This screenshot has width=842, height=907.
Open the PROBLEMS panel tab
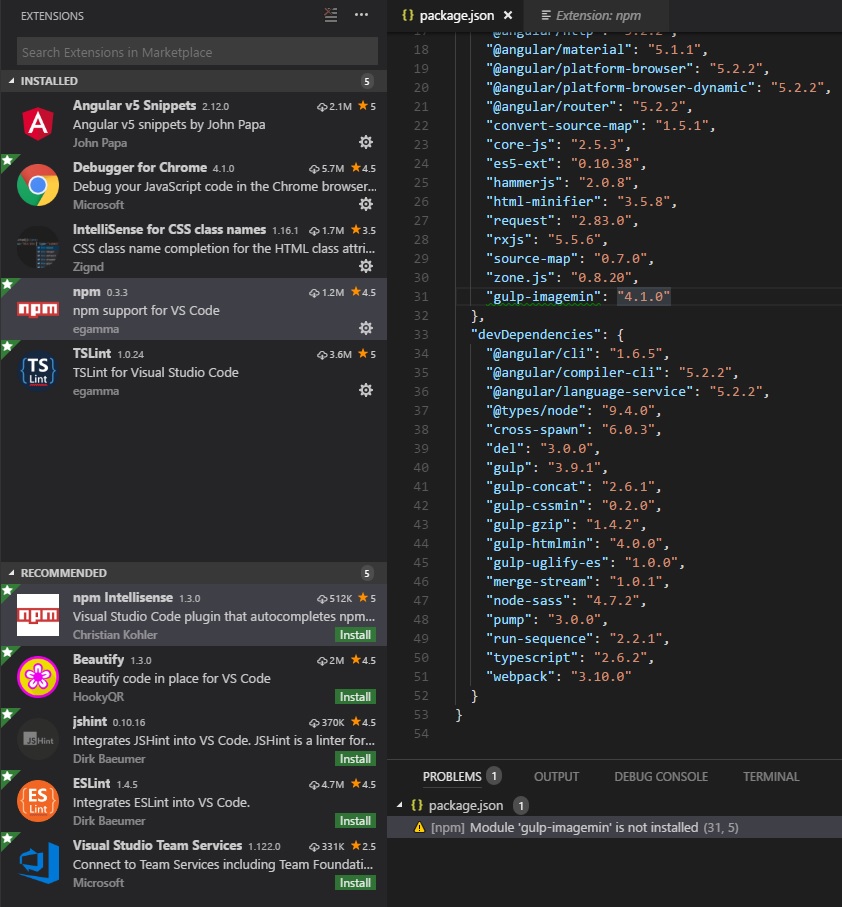point(452,776)
